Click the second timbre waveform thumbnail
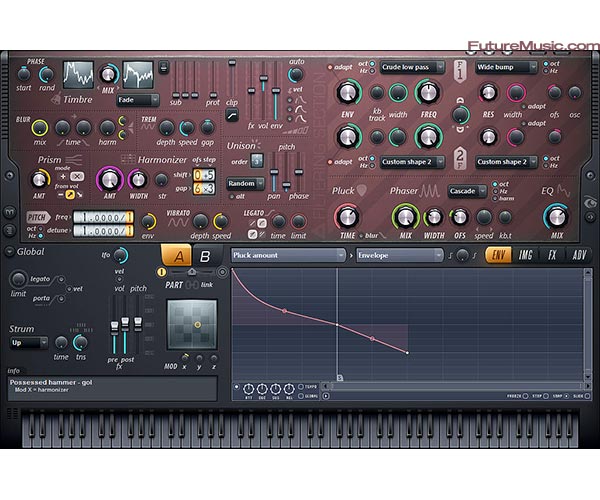 click(138, 75)
